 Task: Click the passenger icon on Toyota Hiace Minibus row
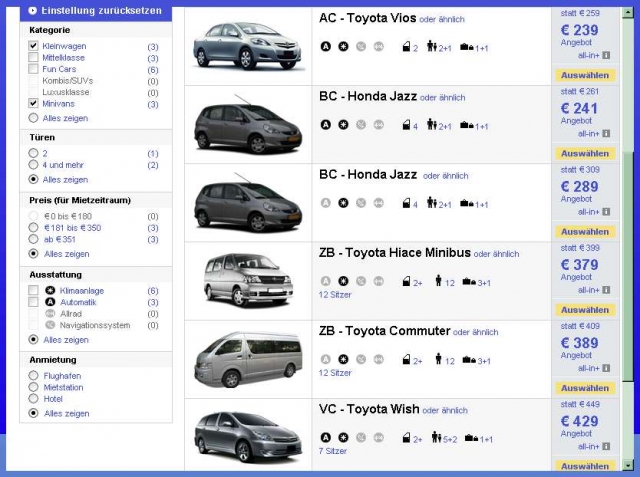(x=438, y=281)
